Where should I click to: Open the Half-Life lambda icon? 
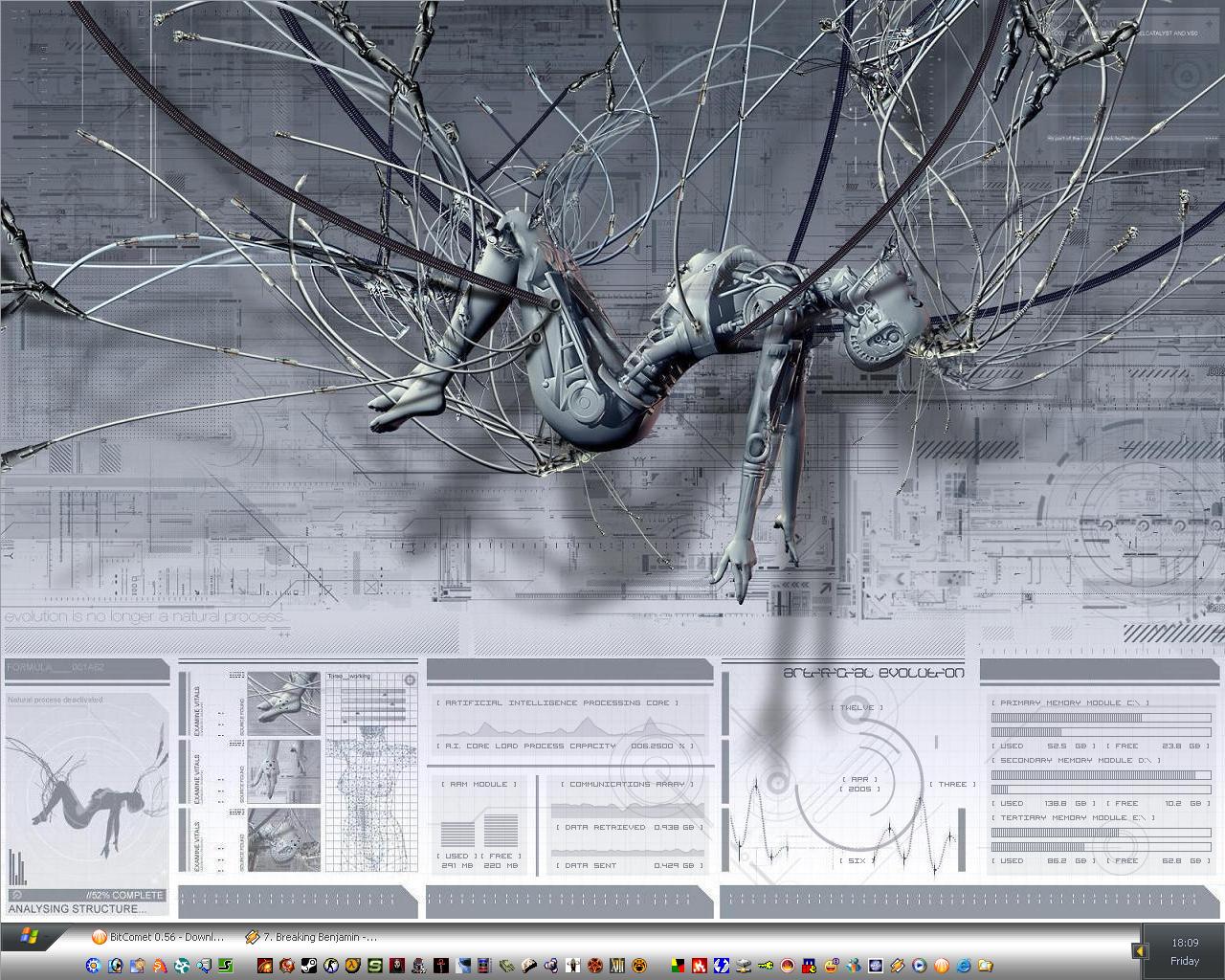tap(352, 966)
